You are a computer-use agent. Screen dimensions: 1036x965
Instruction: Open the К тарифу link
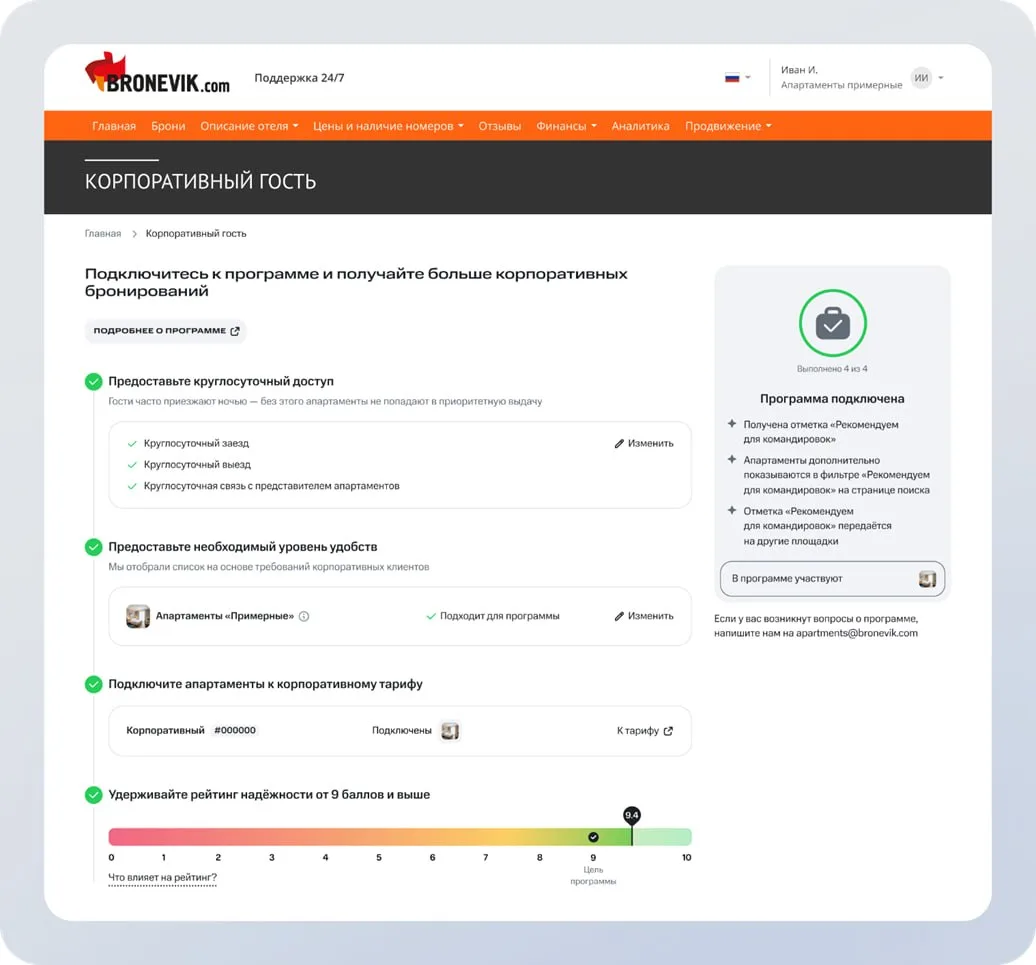[645, 731]
